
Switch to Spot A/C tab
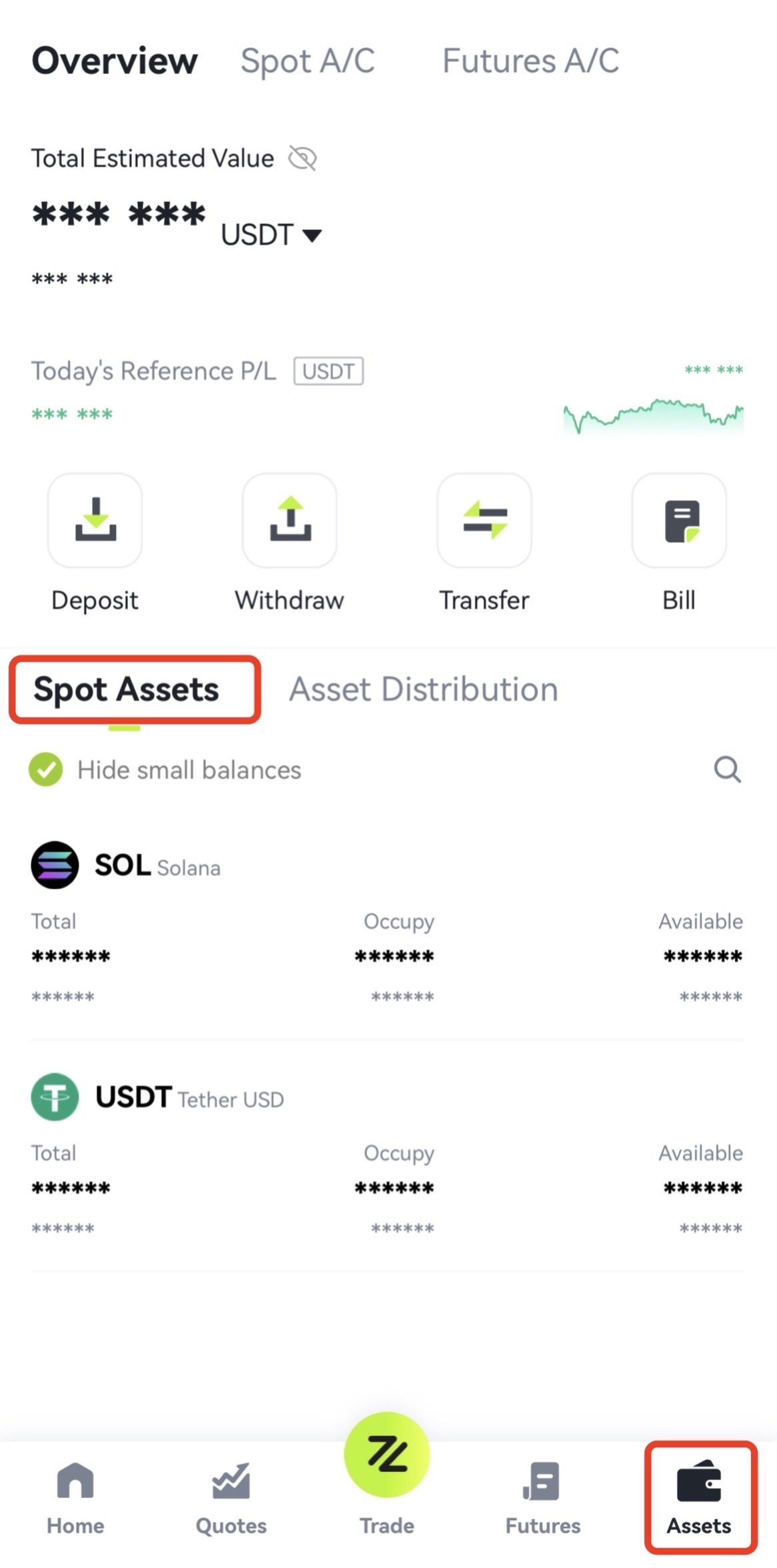click(308, 61)
